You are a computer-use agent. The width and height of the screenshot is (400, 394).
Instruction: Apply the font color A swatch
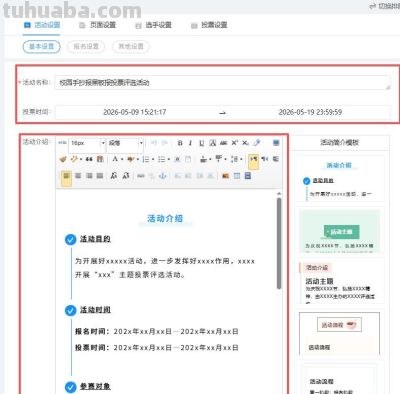pyautogui.click(x=115, y=159)
